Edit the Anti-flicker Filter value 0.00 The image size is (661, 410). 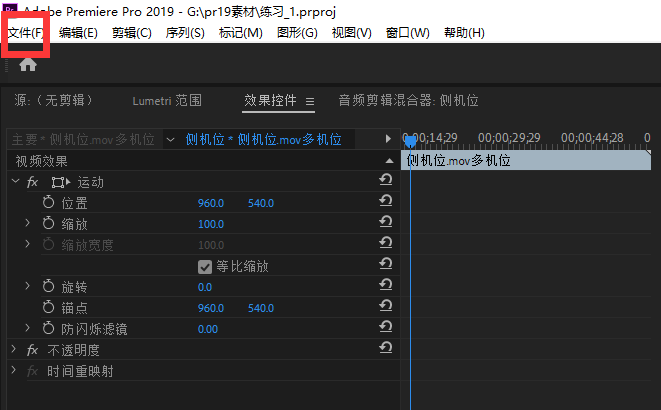[208, 330]
